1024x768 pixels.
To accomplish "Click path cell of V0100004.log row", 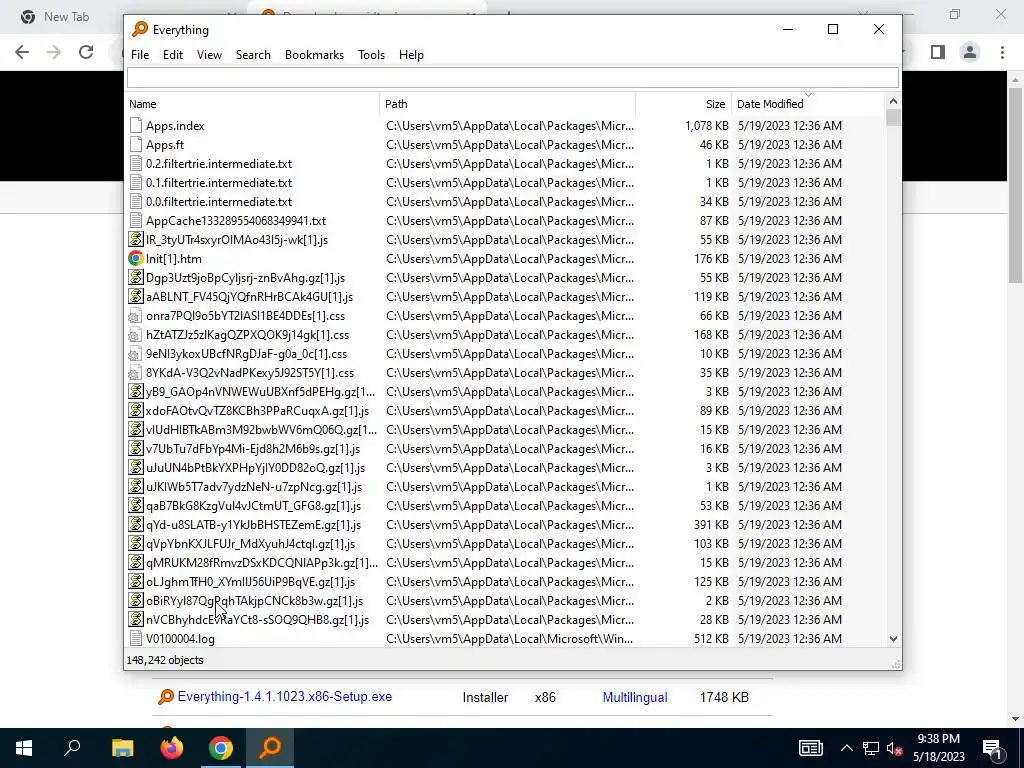I will [509, 638].
